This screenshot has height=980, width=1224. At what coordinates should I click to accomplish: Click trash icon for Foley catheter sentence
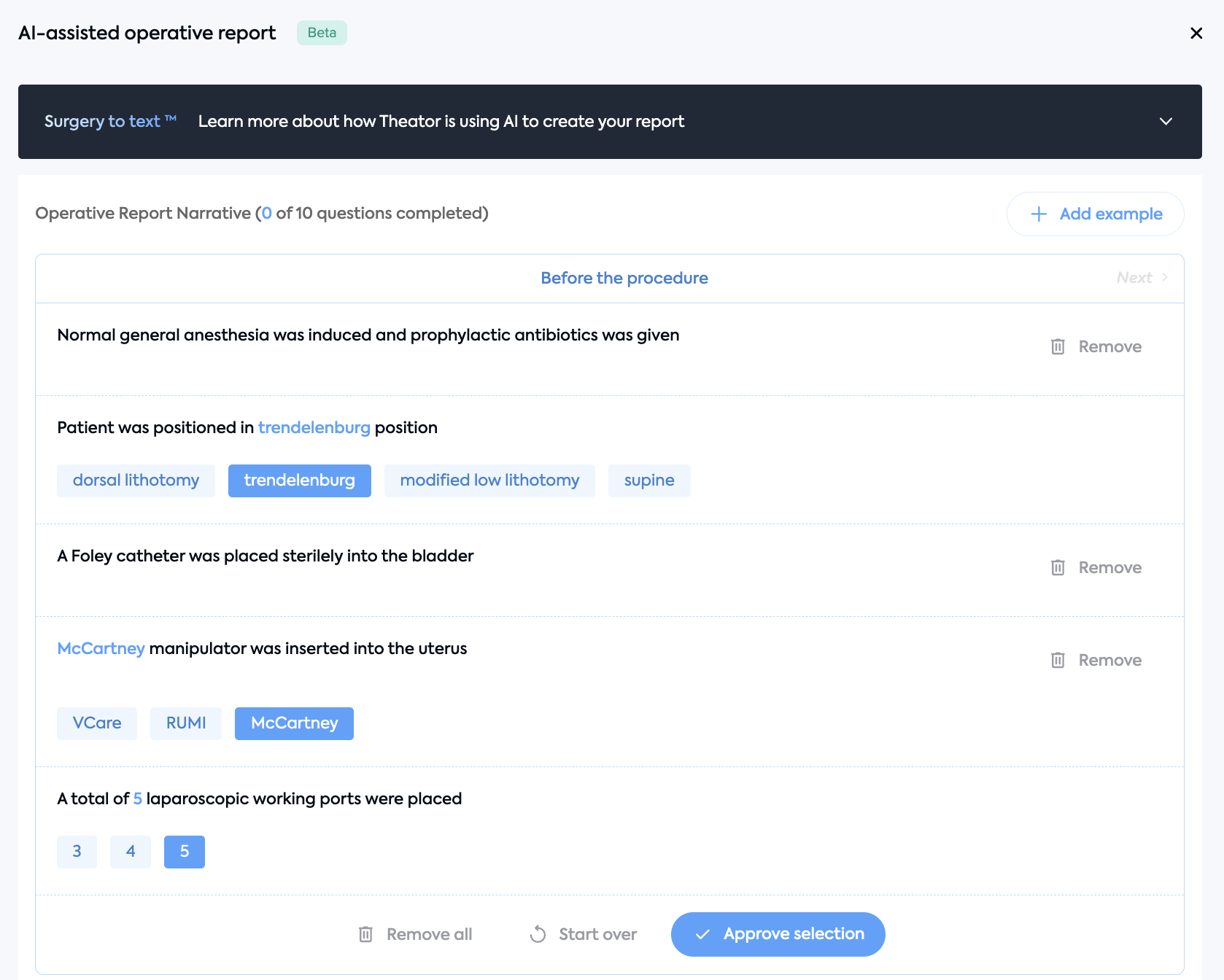click(x=1058, y=567)
